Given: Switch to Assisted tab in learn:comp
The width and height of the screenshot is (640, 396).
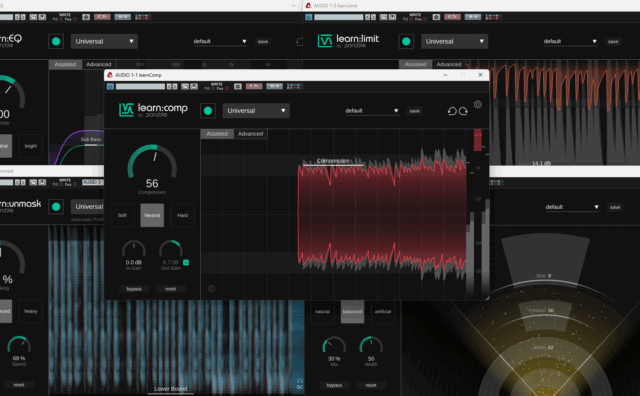Looking at the screenshot, I should click(x=217, y=133).
